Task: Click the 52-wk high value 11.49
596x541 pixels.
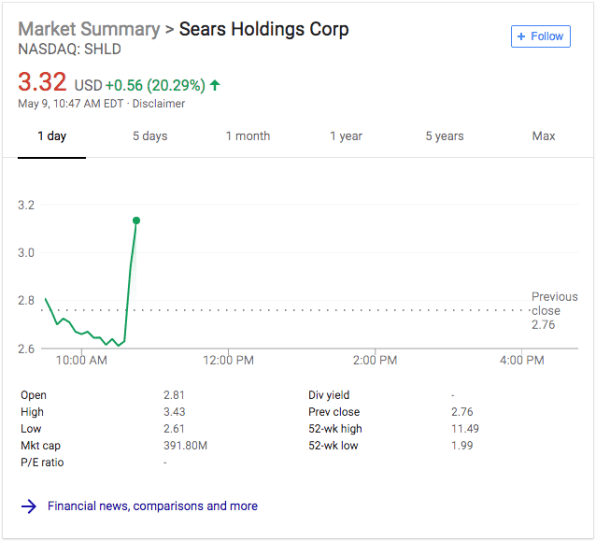Action: point(465,428)
